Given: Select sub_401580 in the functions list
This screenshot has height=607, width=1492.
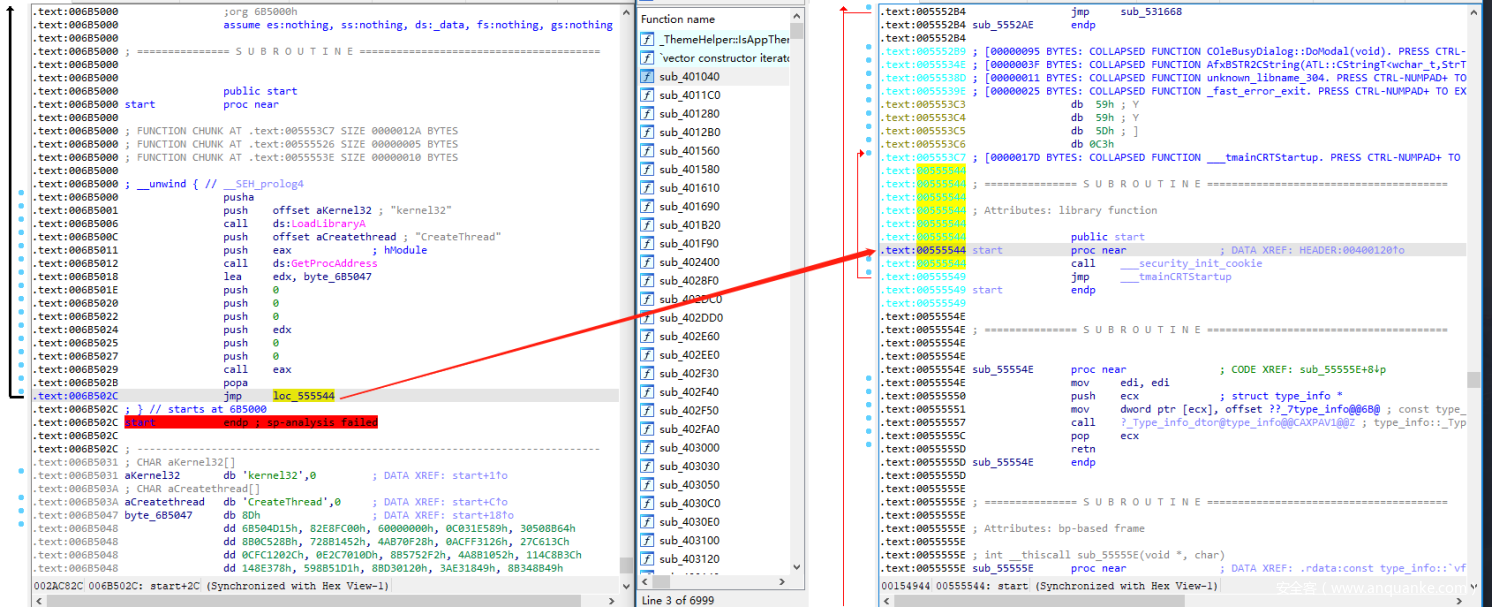Looking at the screenshot, I should [x=689, y=170].
